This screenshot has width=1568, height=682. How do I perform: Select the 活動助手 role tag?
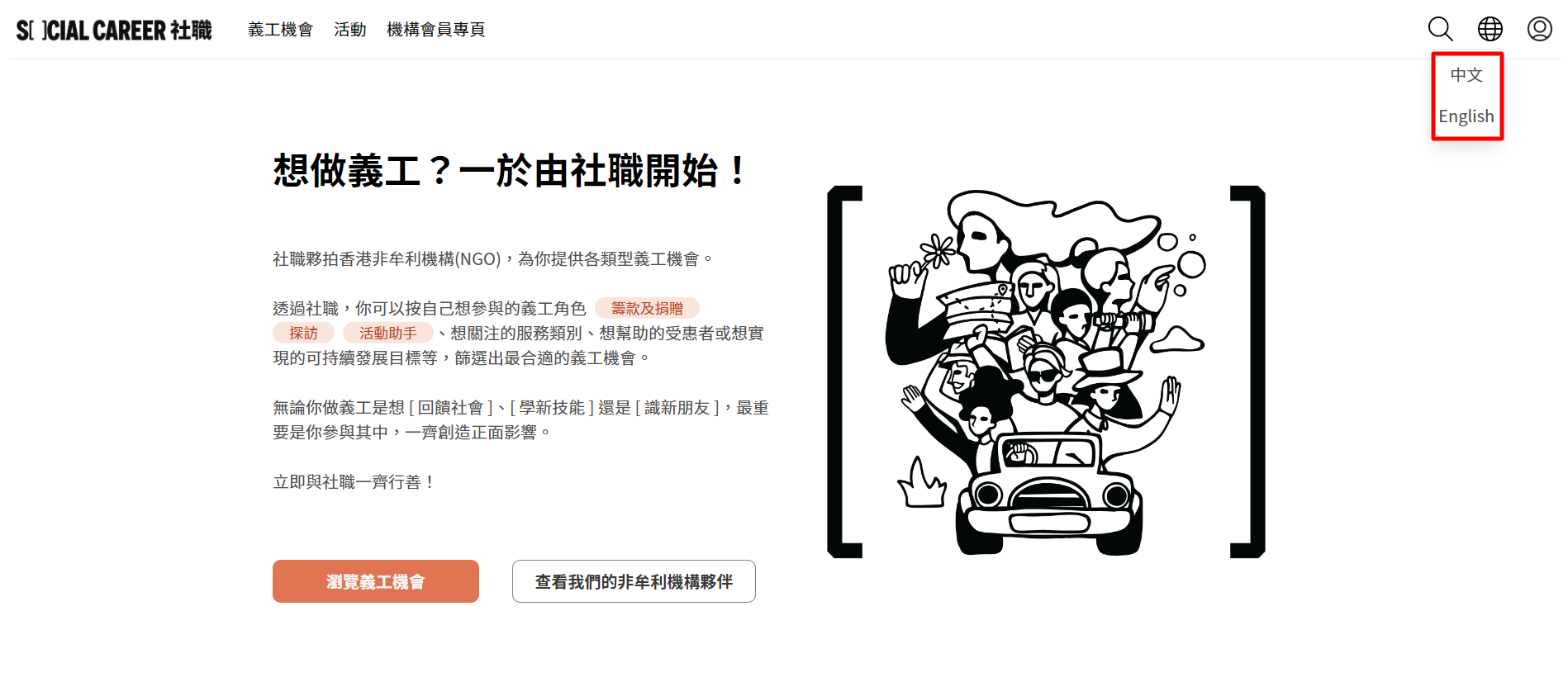387,333
